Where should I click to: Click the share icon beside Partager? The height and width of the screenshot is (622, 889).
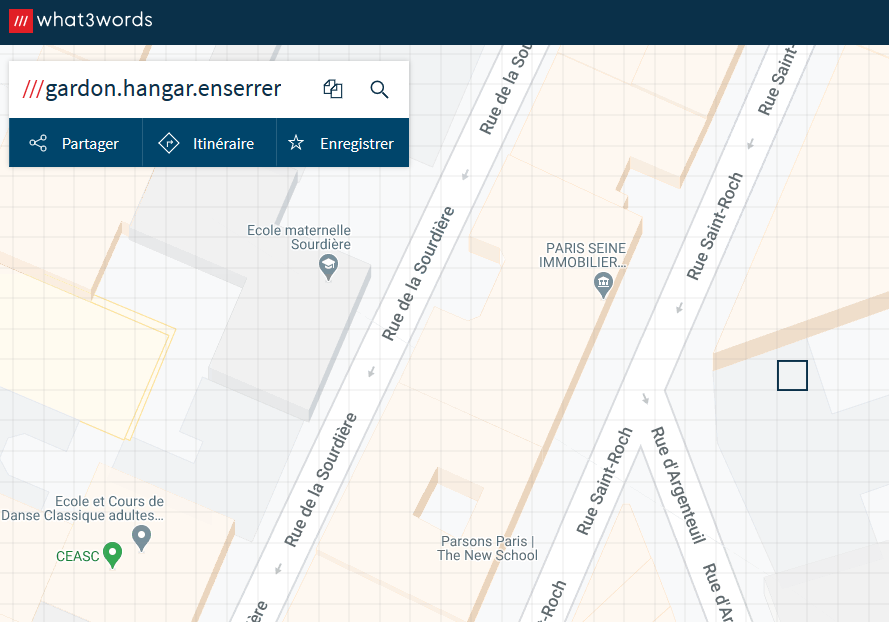point(38,143)
